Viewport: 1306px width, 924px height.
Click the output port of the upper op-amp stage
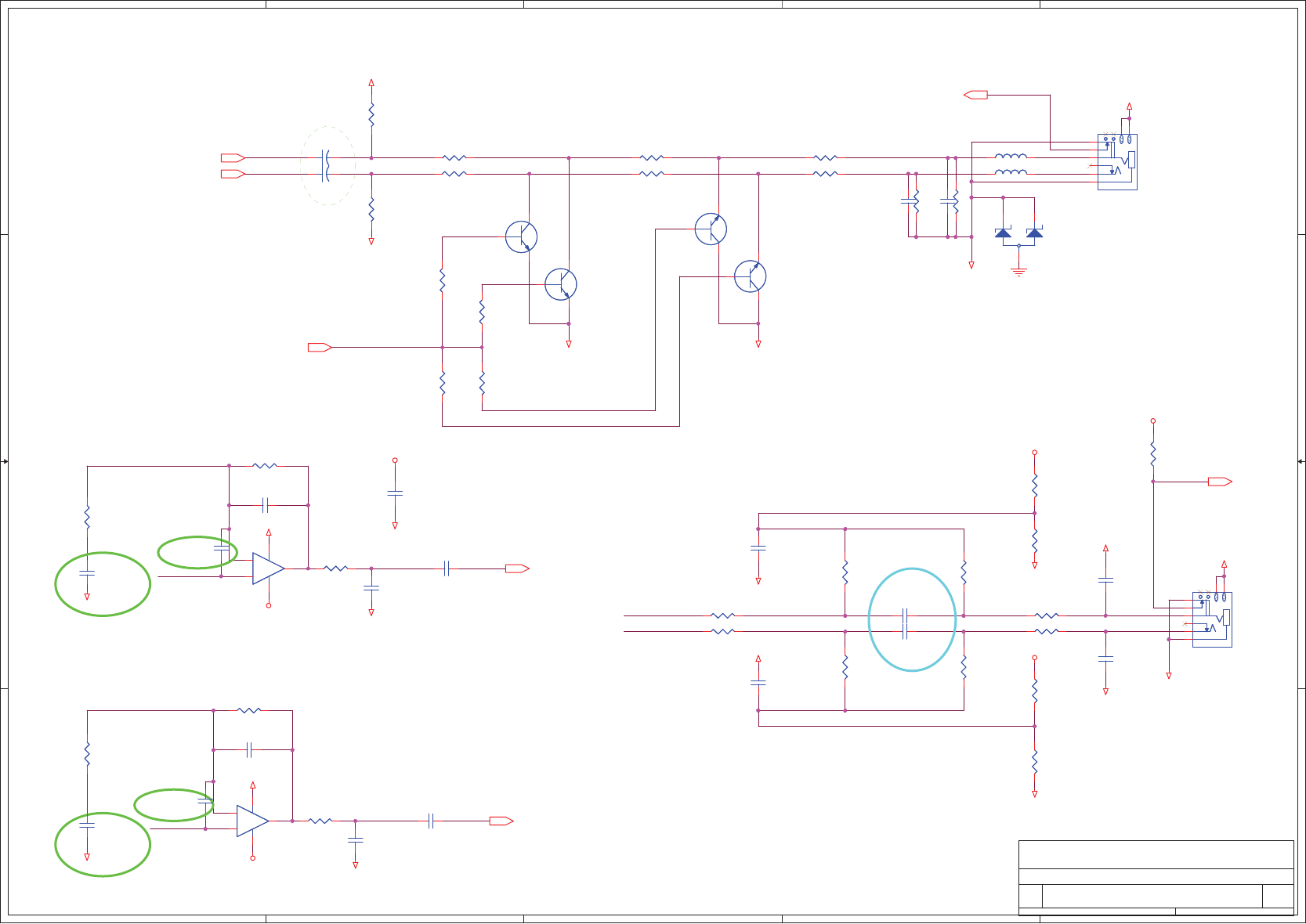tap(517, 568)
